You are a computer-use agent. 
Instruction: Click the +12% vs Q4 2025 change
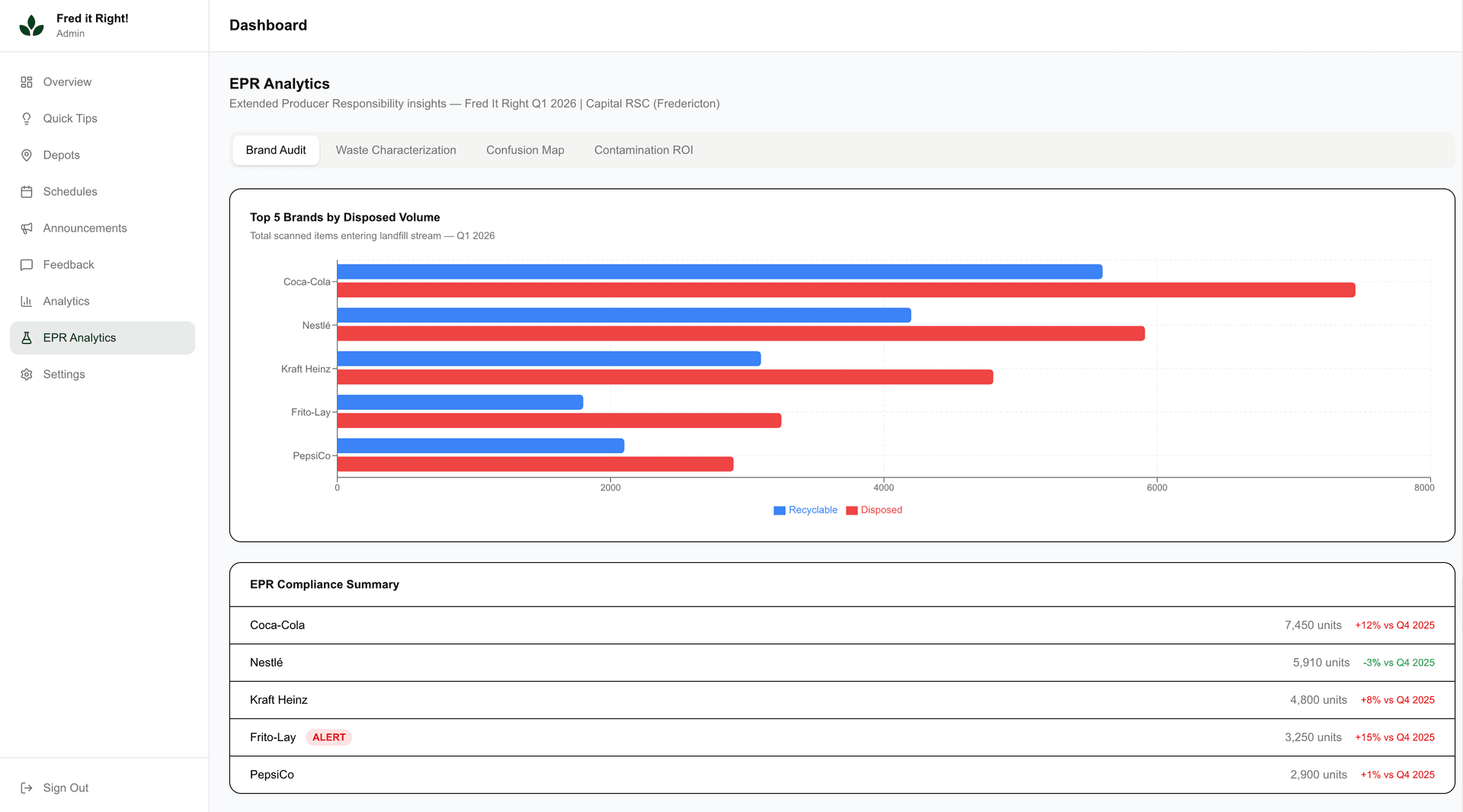click(x=1394, y=625)
